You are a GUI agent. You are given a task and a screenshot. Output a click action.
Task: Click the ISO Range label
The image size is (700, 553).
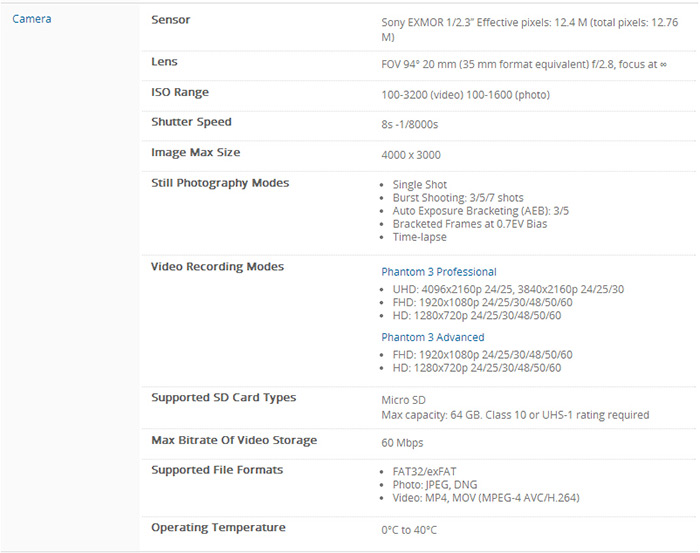click(x=180, y=93)
